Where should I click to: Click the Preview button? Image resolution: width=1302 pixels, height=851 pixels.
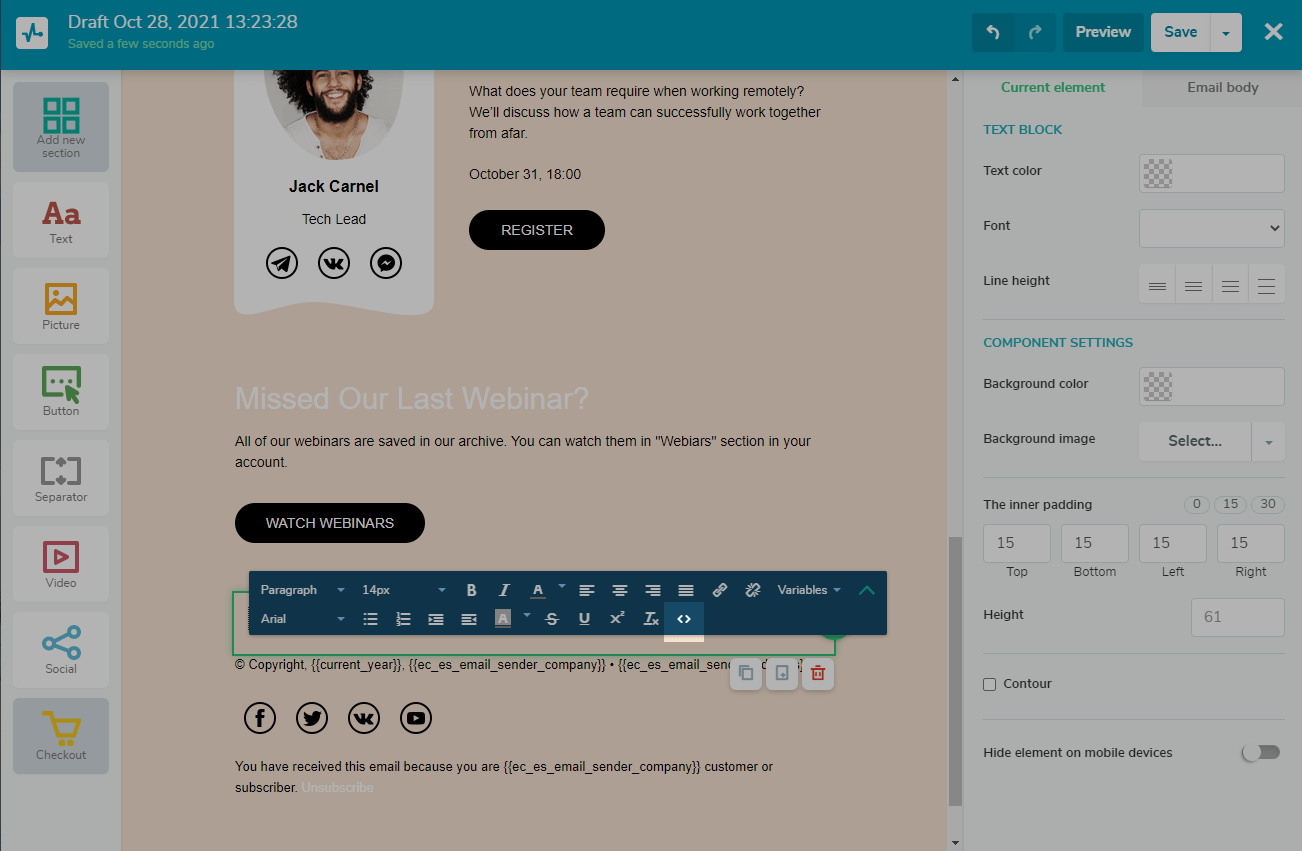point(1103,32)
